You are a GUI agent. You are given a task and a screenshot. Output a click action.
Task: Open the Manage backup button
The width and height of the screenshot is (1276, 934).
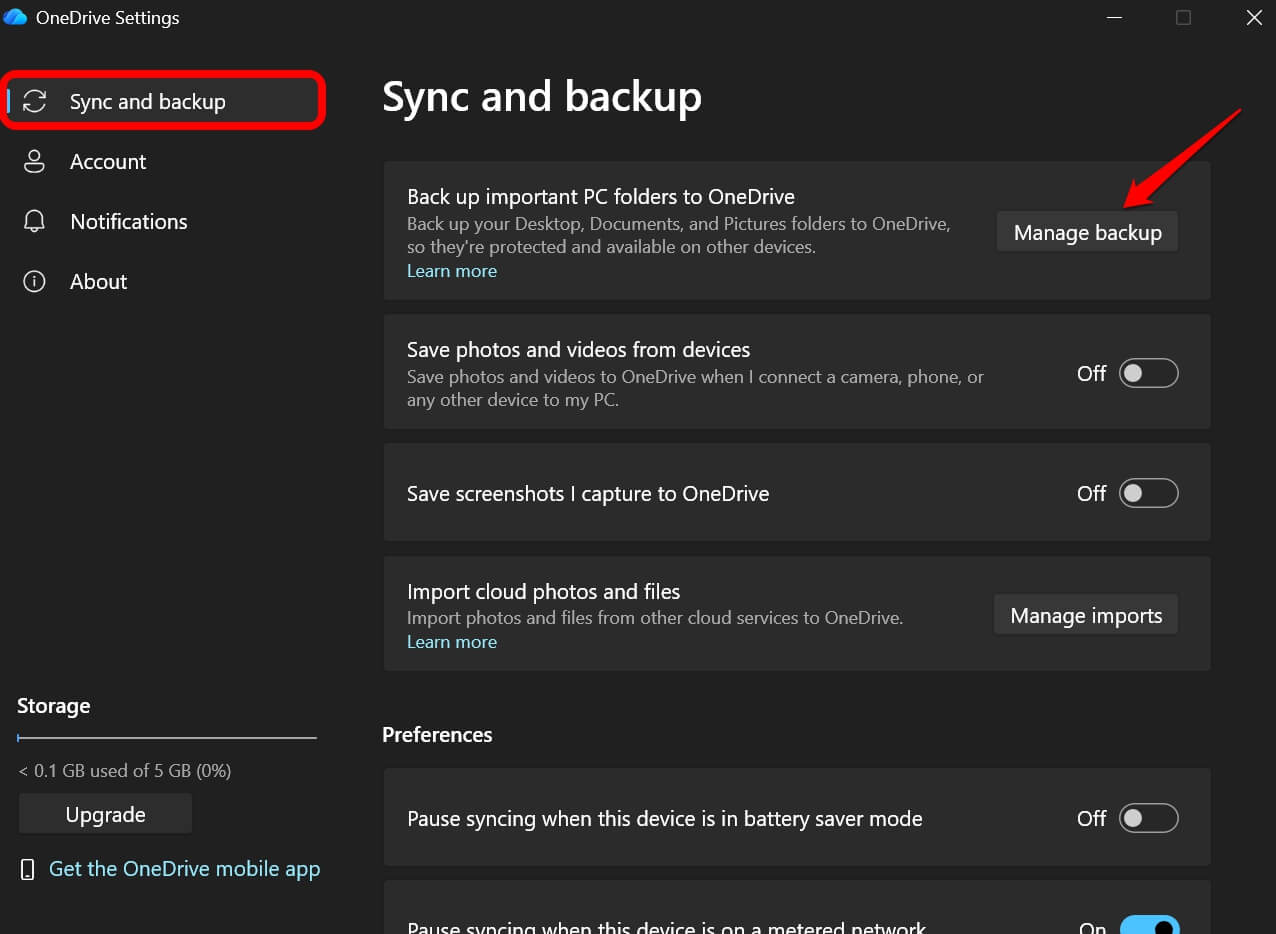pyautogui.click(x=1087, y=232)
